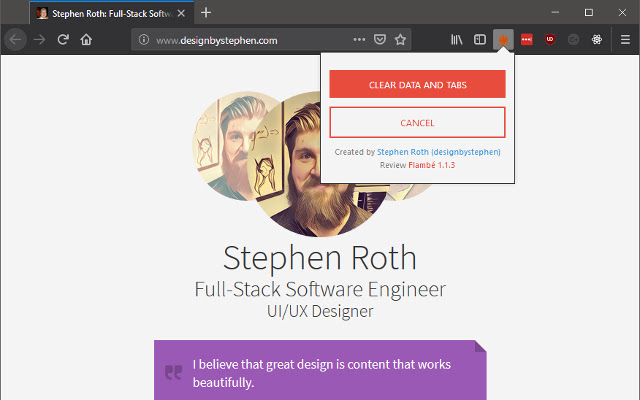Click the Flambé flame extension icon
This screenshot has width=640, height=400.
(504, 40)
